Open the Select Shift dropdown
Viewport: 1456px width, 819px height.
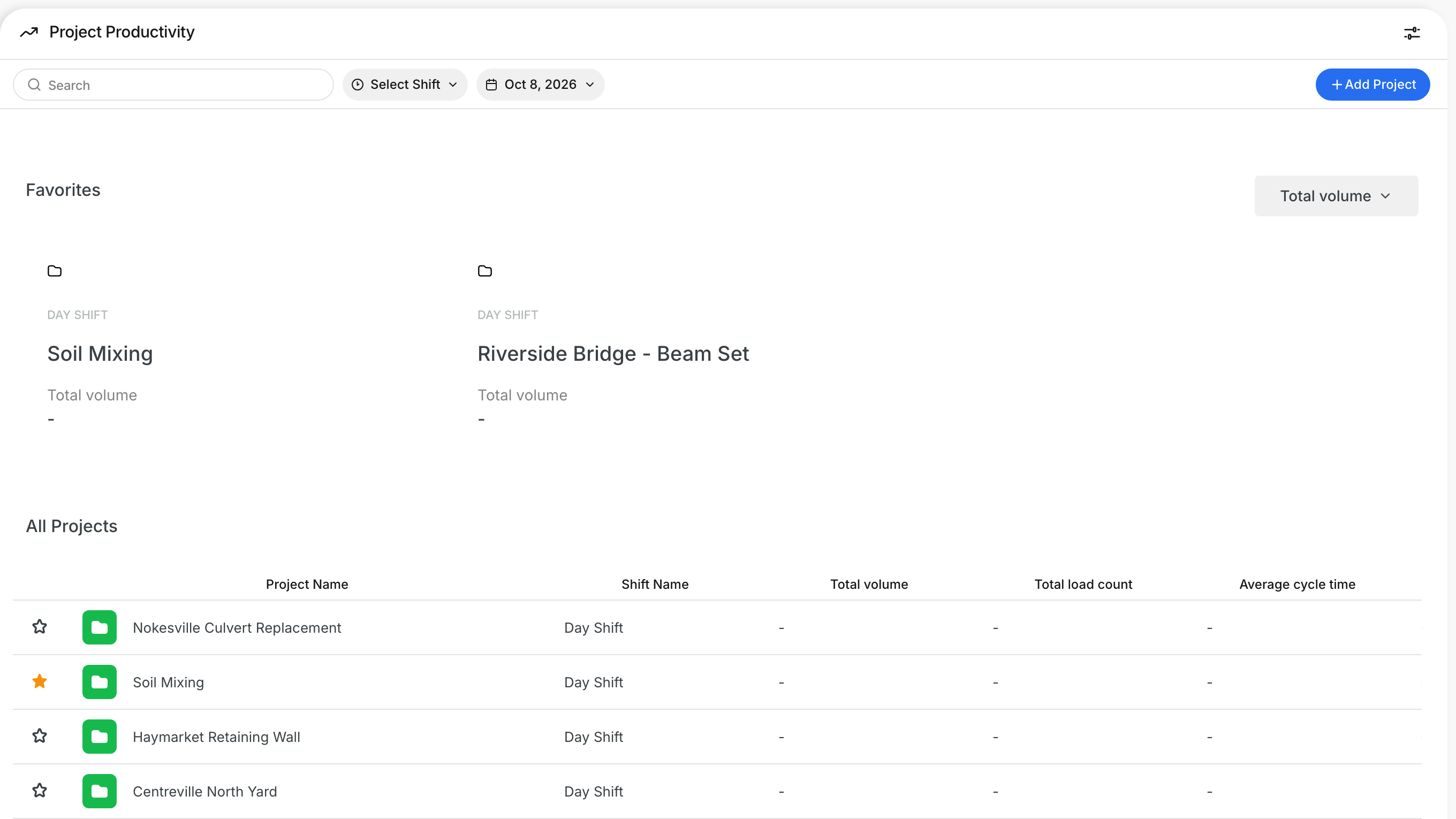pyautogui.click(x=405, y=85)
